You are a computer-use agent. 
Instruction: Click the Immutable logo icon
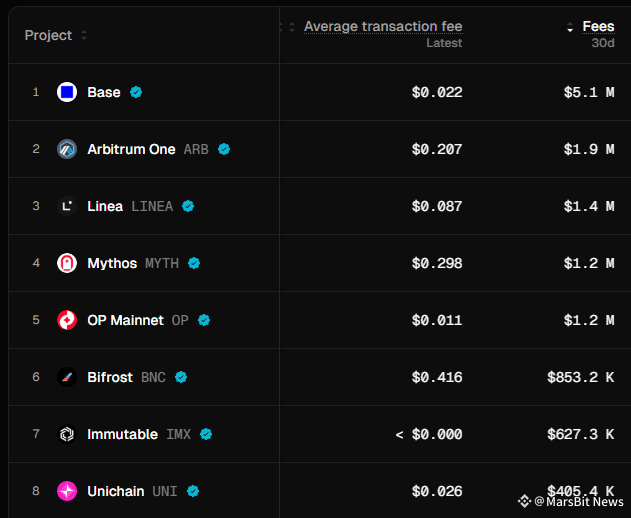click(x=67, y=434)
